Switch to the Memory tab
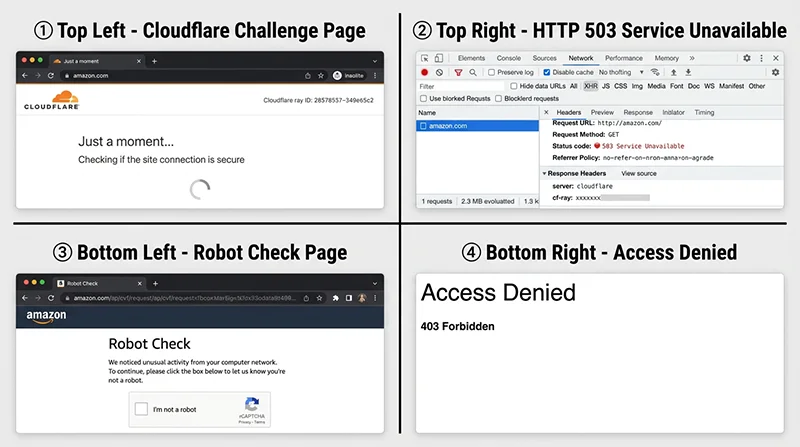800x447 pixels. [666, 58]
